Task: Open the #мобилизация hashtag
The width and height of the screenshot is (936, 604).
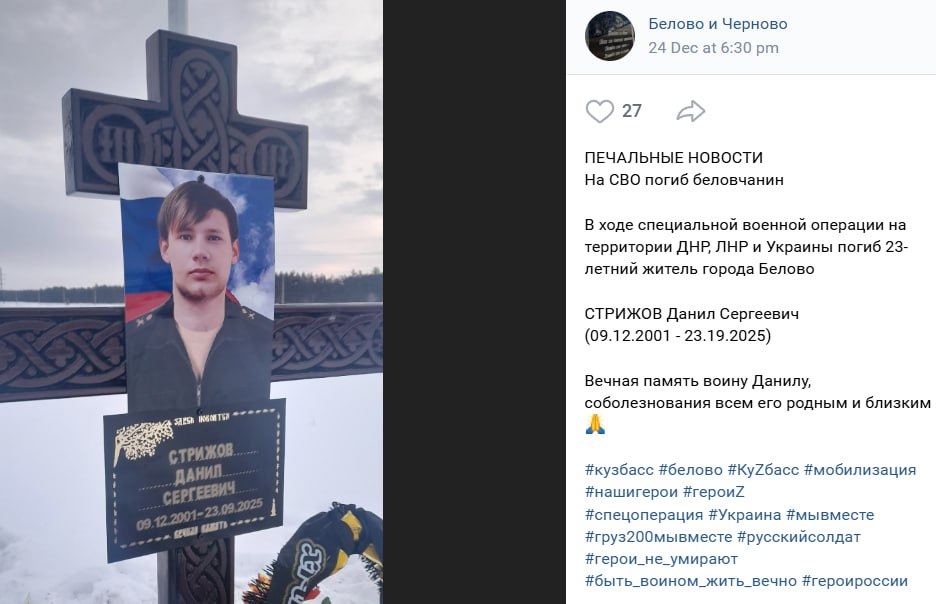Action: [860, 470]
